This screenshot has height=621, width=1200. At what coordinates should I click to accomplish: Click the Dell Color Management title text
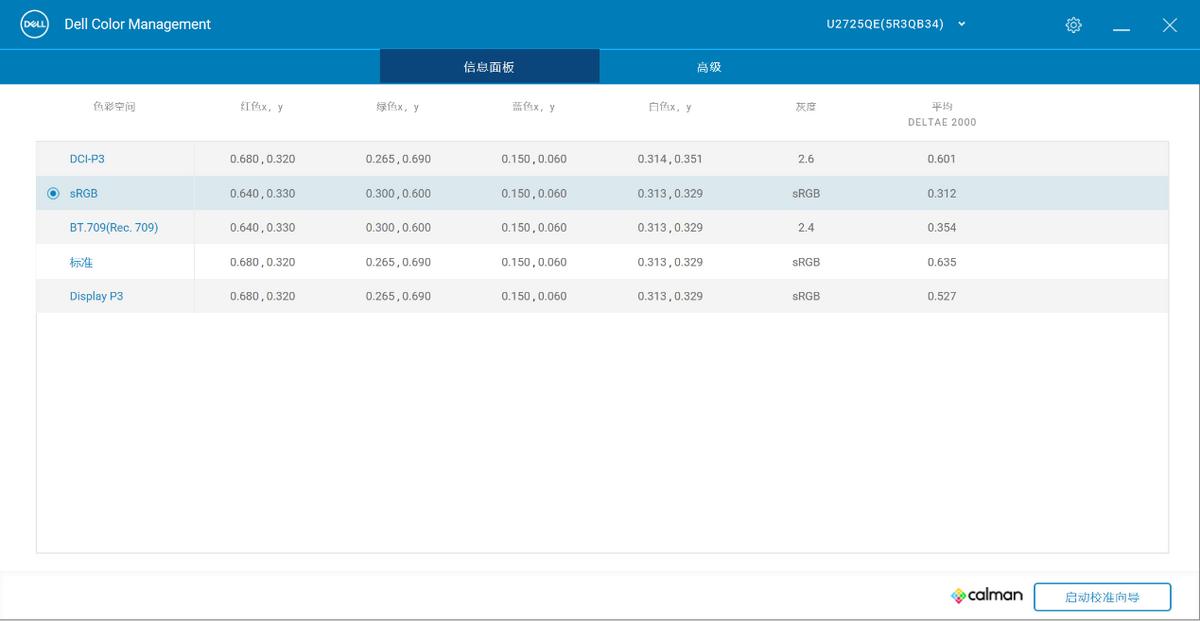[138, 24]
